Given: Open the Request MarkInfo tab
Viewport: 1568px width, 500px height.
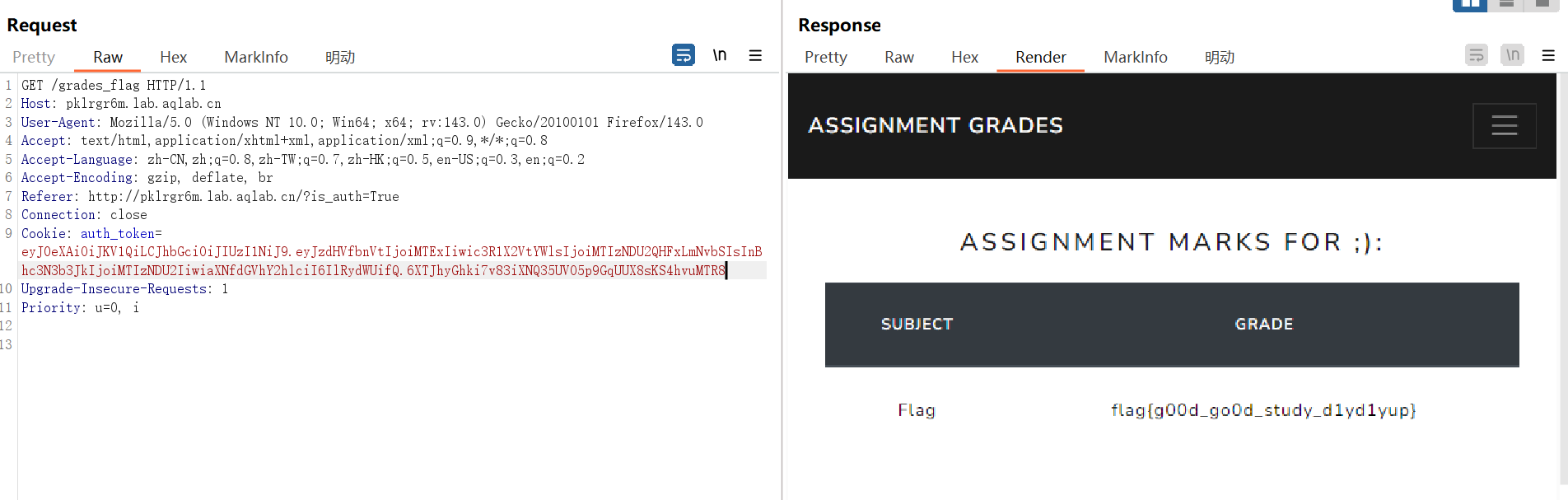Looking at the screenshot, I should point(256,57).
